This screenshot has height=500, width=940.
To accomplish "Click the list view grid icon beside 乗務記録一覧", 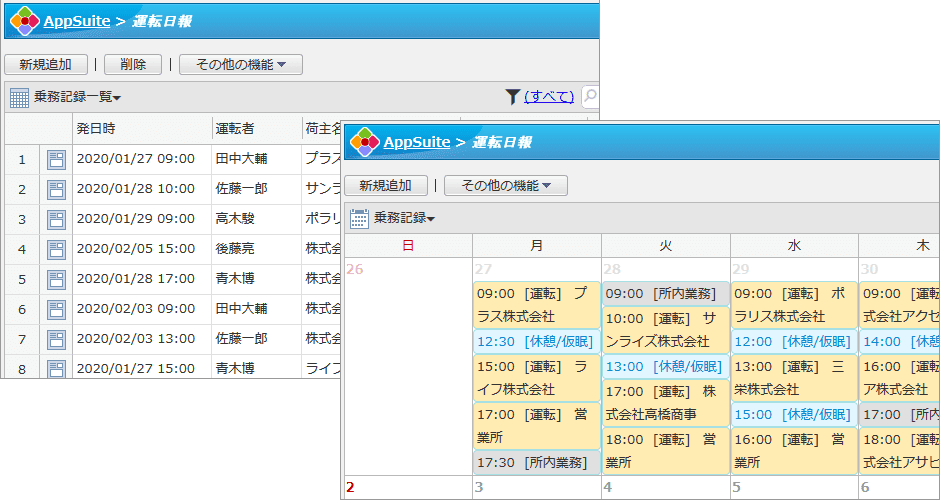I will 19,97.
